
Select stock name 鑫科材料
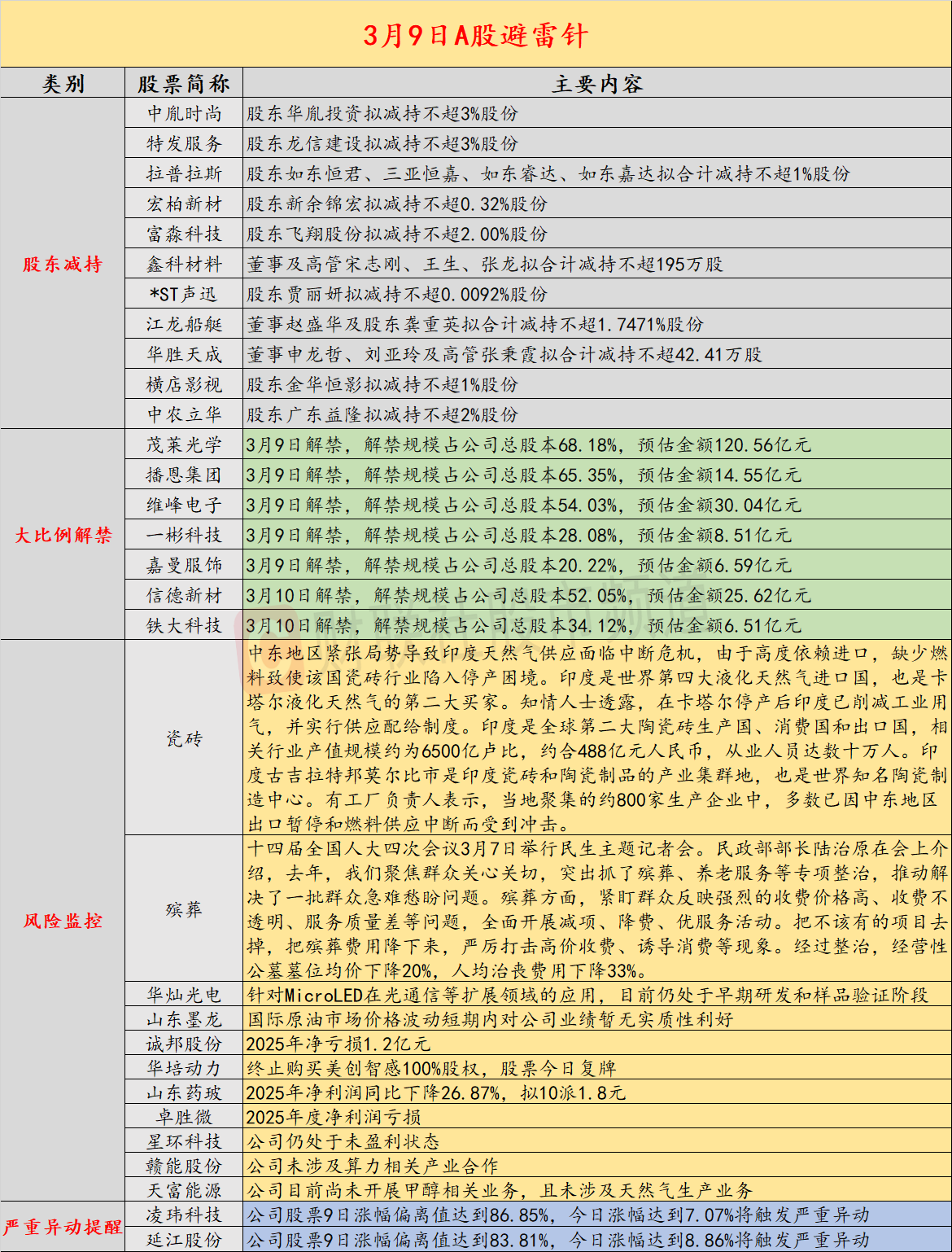[x=184, y=265]
